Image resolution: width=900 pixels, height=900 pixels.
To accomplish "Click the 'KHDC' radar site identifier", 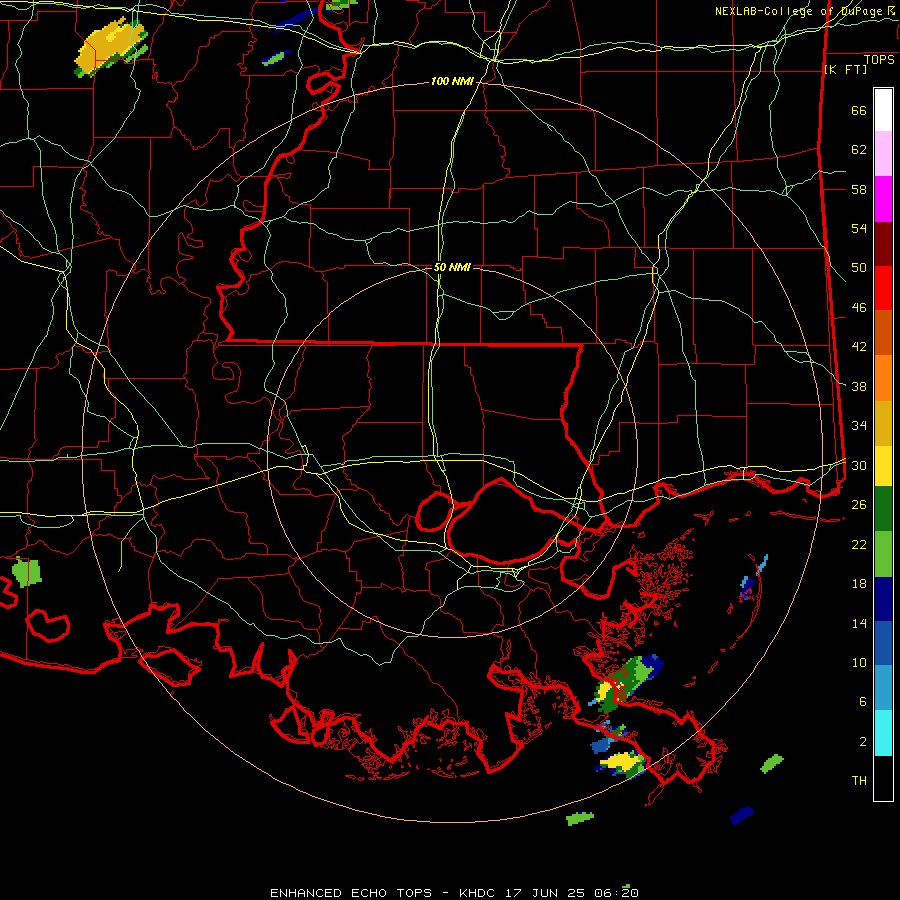I will click(x=479, y=893).
